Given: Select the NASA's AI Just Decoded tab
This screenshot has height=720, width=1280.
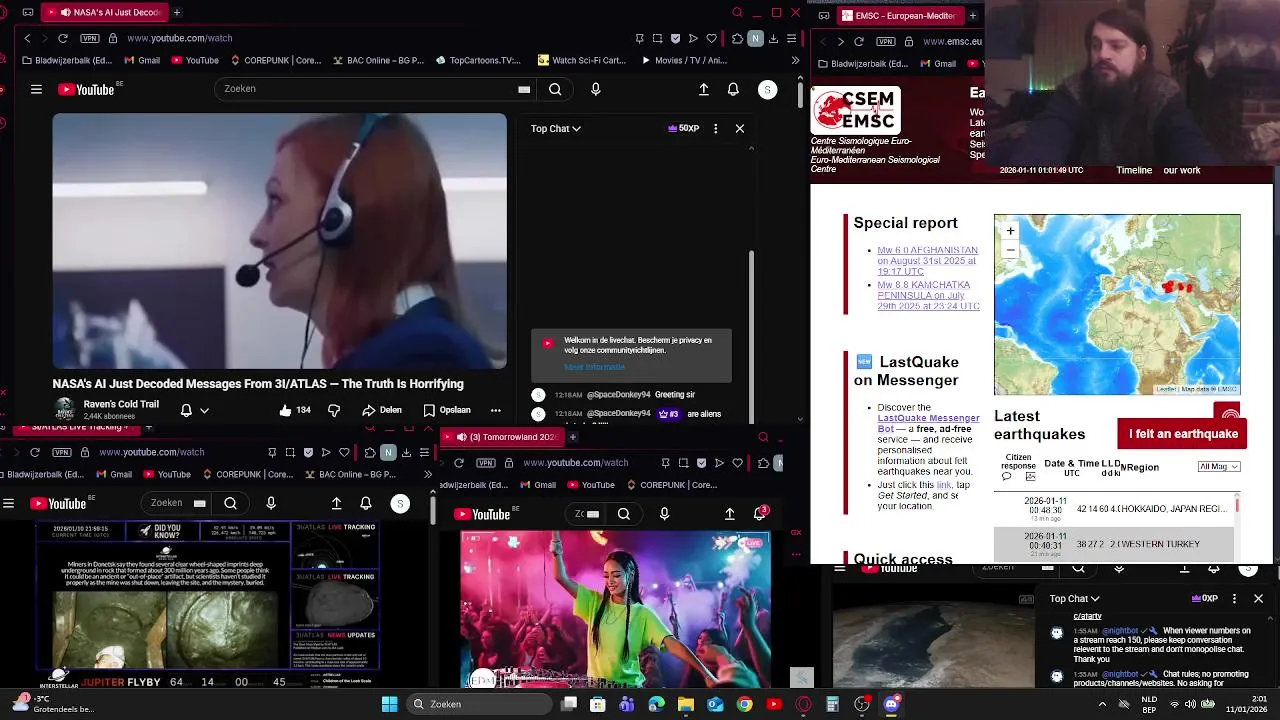Looking at the screenshot, I should 105,13.
